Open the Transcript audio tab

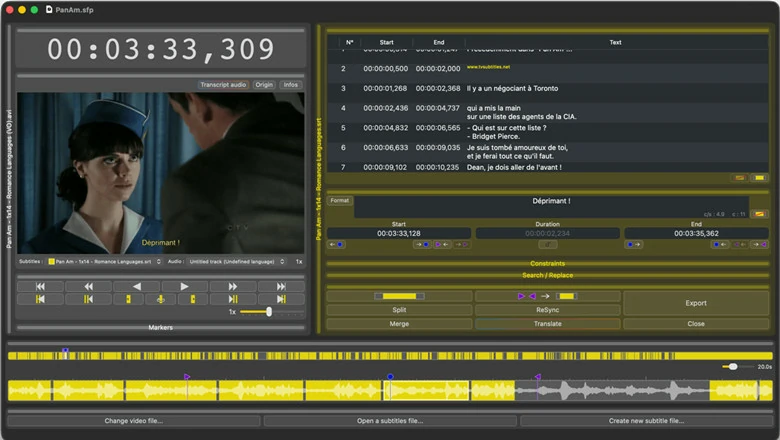(223, 85)
